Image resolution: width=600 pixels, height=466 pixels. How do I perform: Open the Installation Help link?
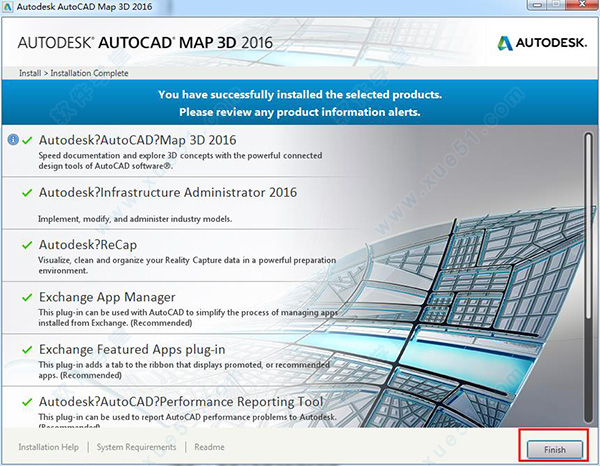[49, 447]
